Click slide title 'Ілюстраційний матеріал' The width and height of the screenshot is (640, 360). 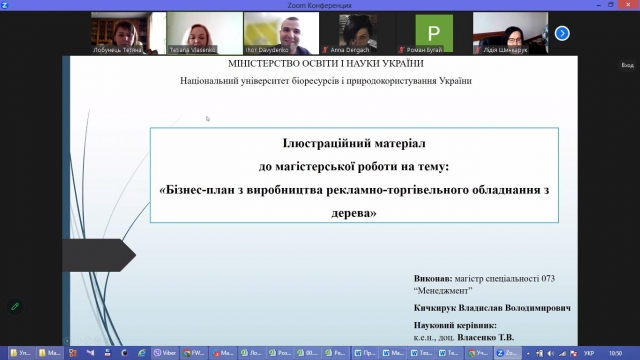coord(354,143)
